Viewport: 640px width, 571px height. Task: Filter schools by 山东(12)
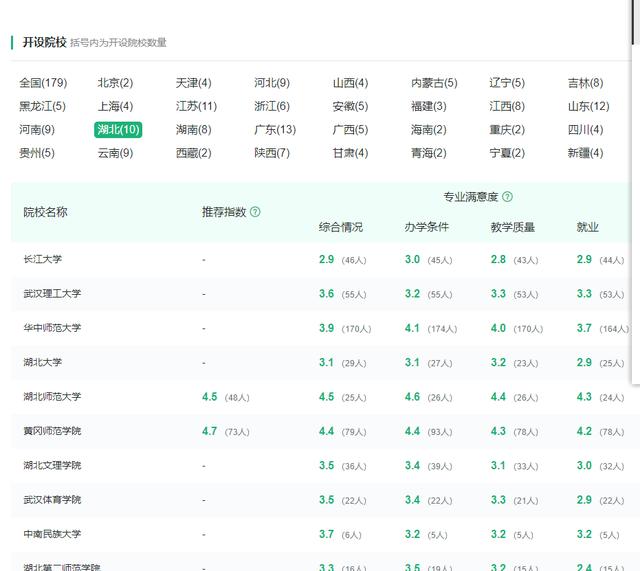[589, 106]
